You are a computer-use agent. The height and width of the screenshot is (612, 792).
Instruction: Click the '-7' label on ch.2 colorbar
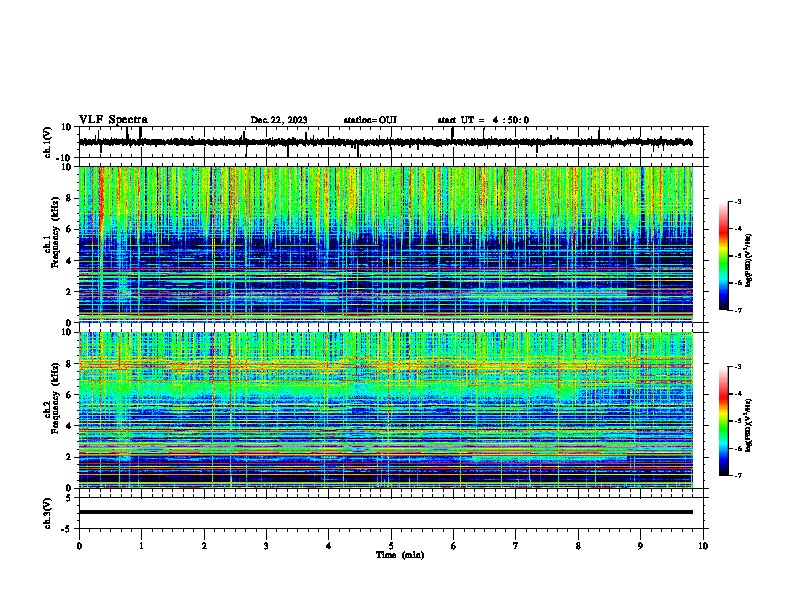738,475
